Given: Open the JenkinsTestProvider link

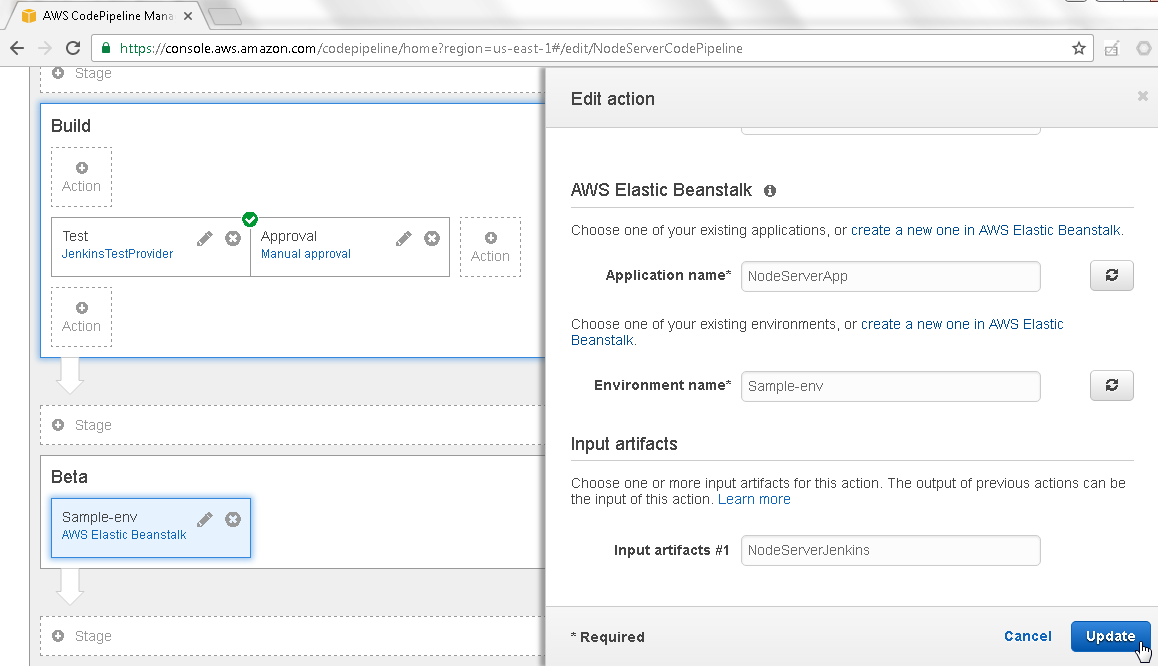Looking at the screenshot, I should [x=117, y=254].
